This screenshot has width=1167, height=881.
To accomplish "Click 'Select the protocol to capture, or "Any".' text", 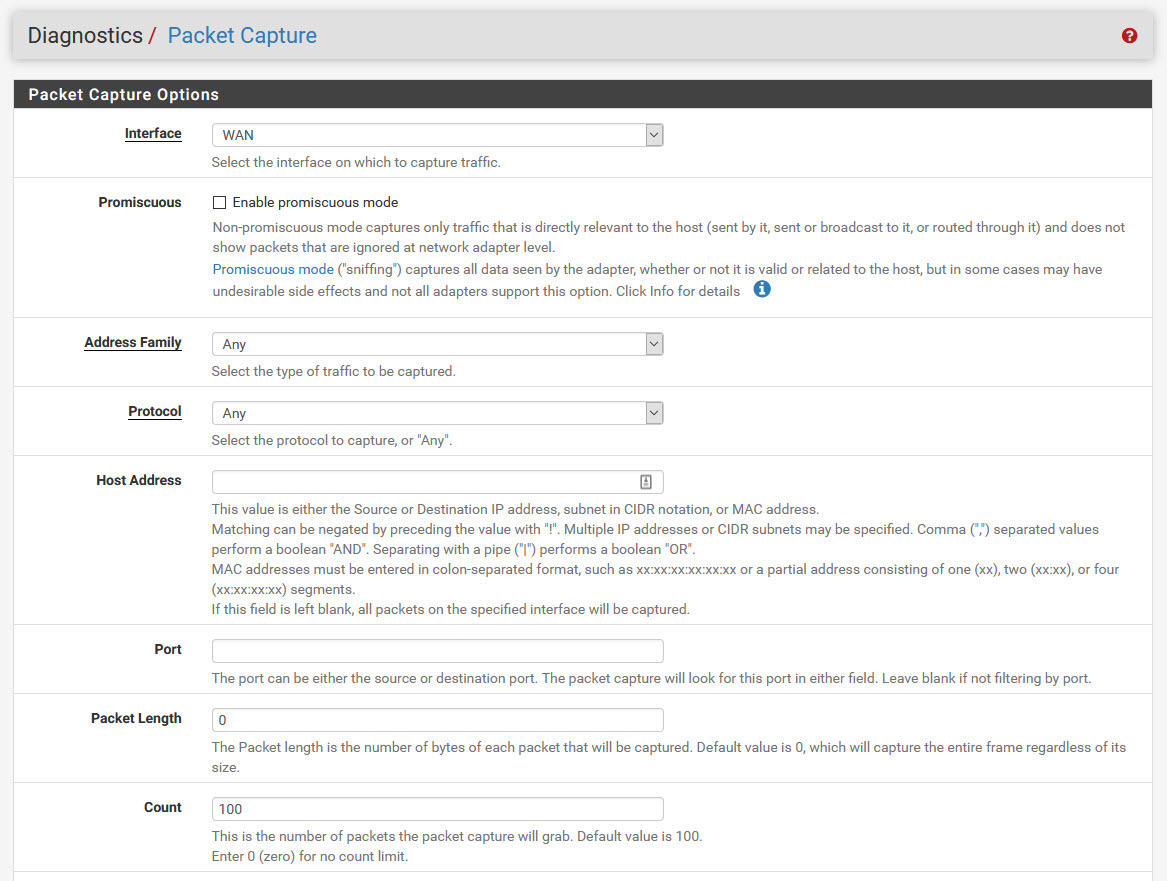I will [x=332, y=440].
